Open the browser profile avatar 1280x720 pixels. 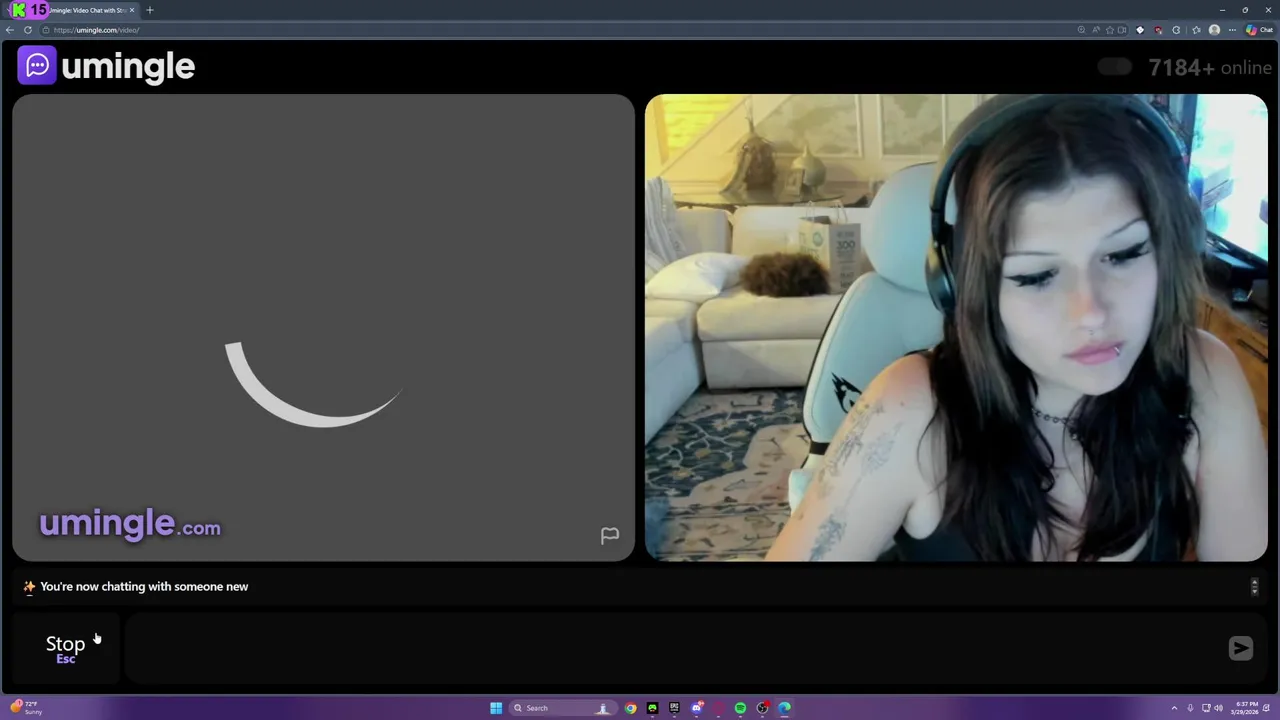click(x=1214, y=30)
